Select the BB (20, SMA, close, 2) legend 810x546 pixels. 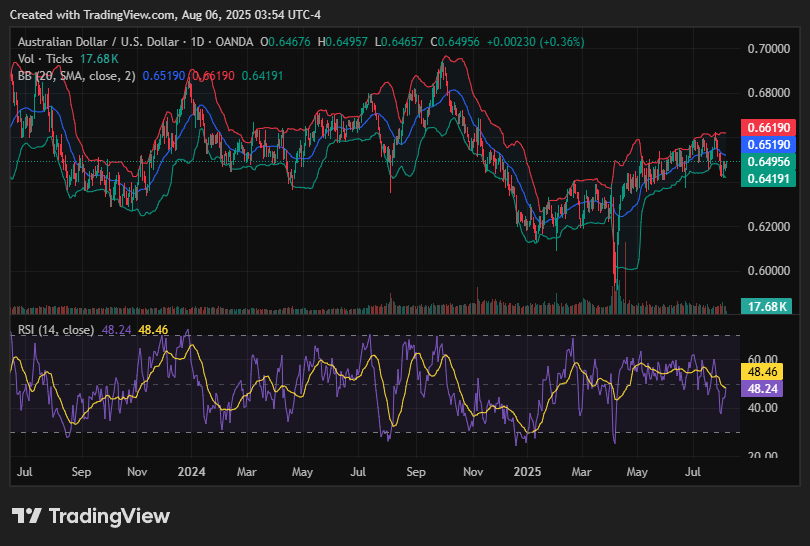76,76
